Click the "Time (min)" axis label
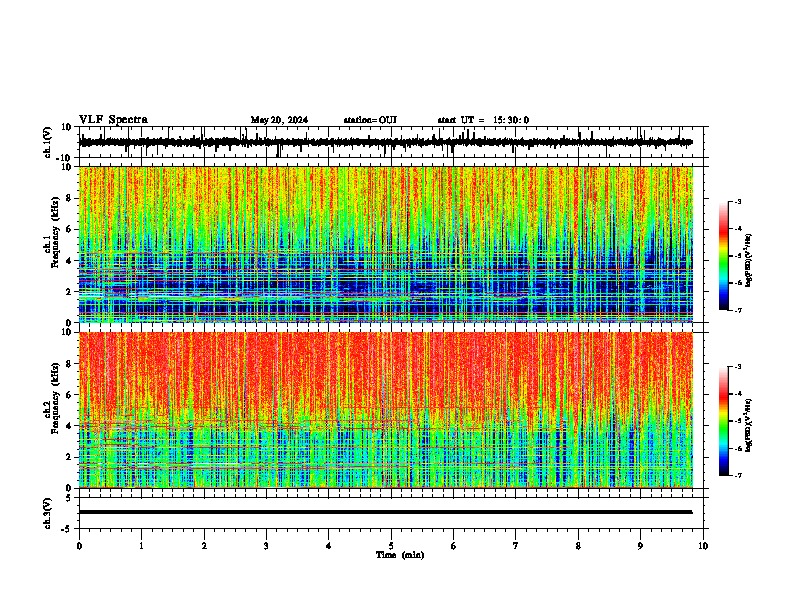The image size is (792, 612). [x=400, y=555]
